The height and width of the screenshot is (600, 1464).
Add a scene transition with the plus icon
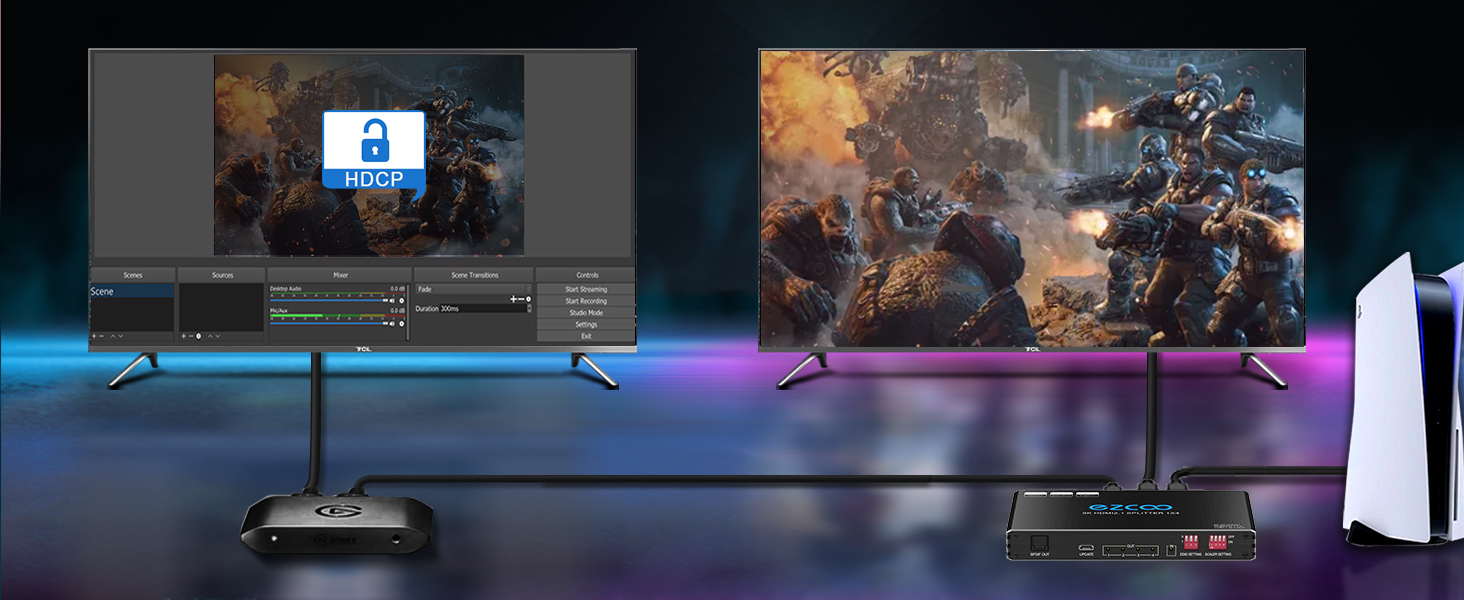tap(513, 299)
